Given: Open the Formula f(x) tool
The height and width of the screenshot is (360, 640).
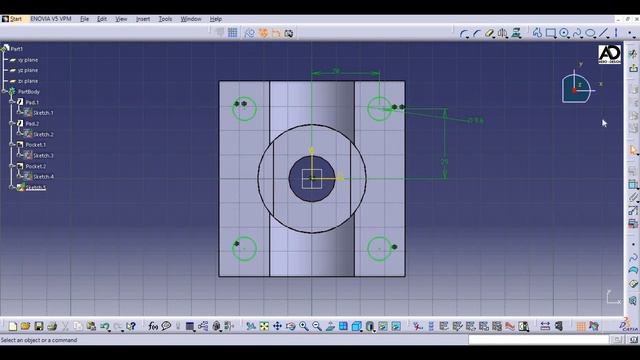Looking at the screenshot, I should point(153,326).
